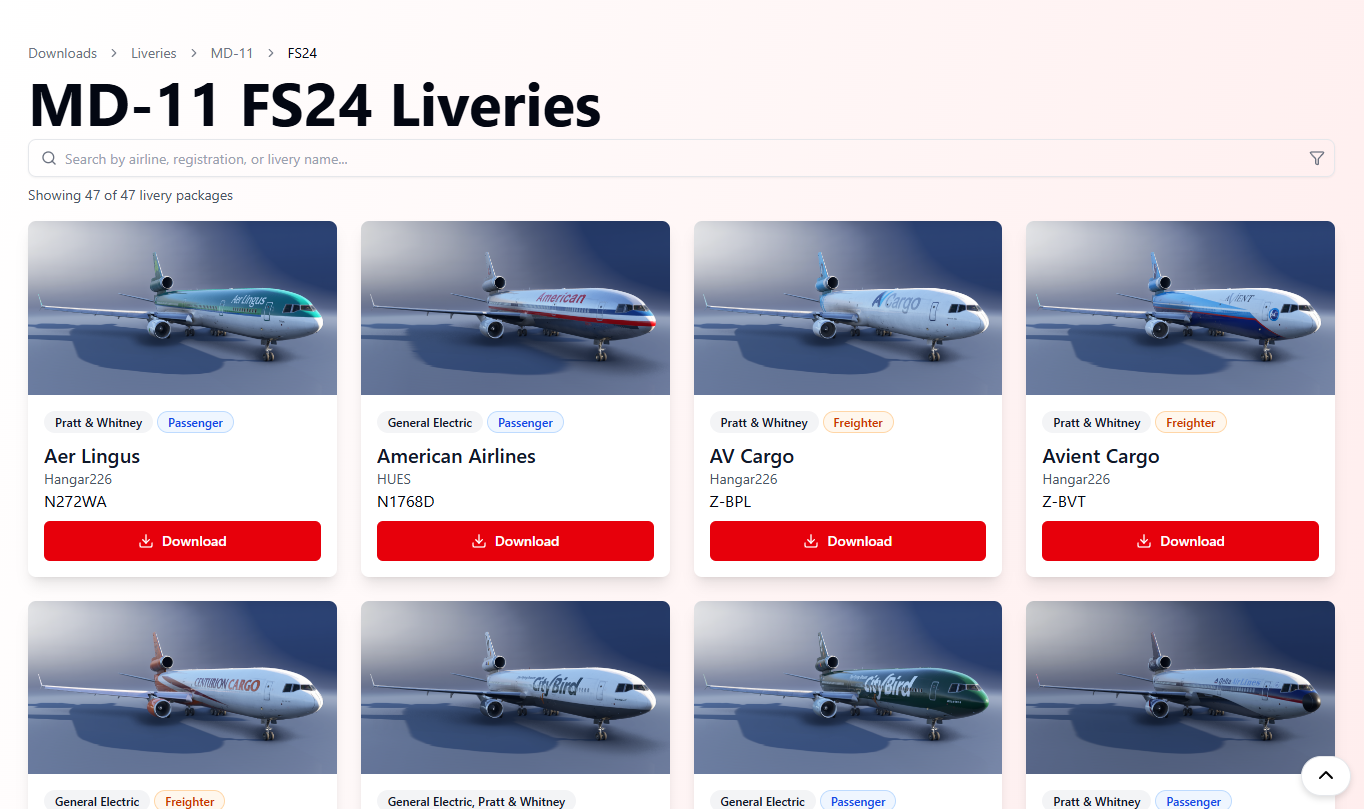
Task: Click the download icon on Avient Cargo card
Action: tap(1144, 541)
